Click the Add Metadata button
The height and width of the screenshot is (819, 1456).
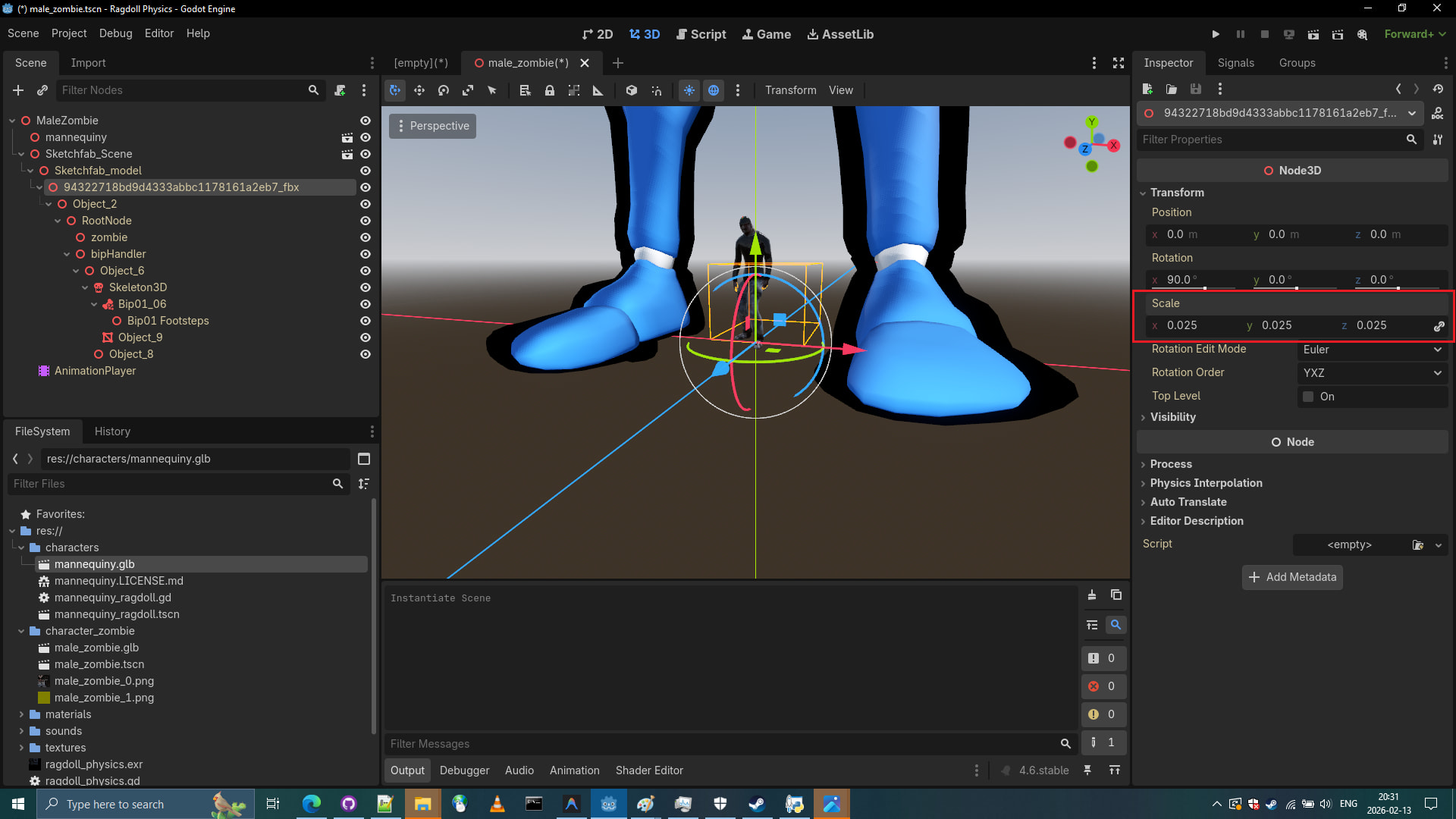point(1292,577)
